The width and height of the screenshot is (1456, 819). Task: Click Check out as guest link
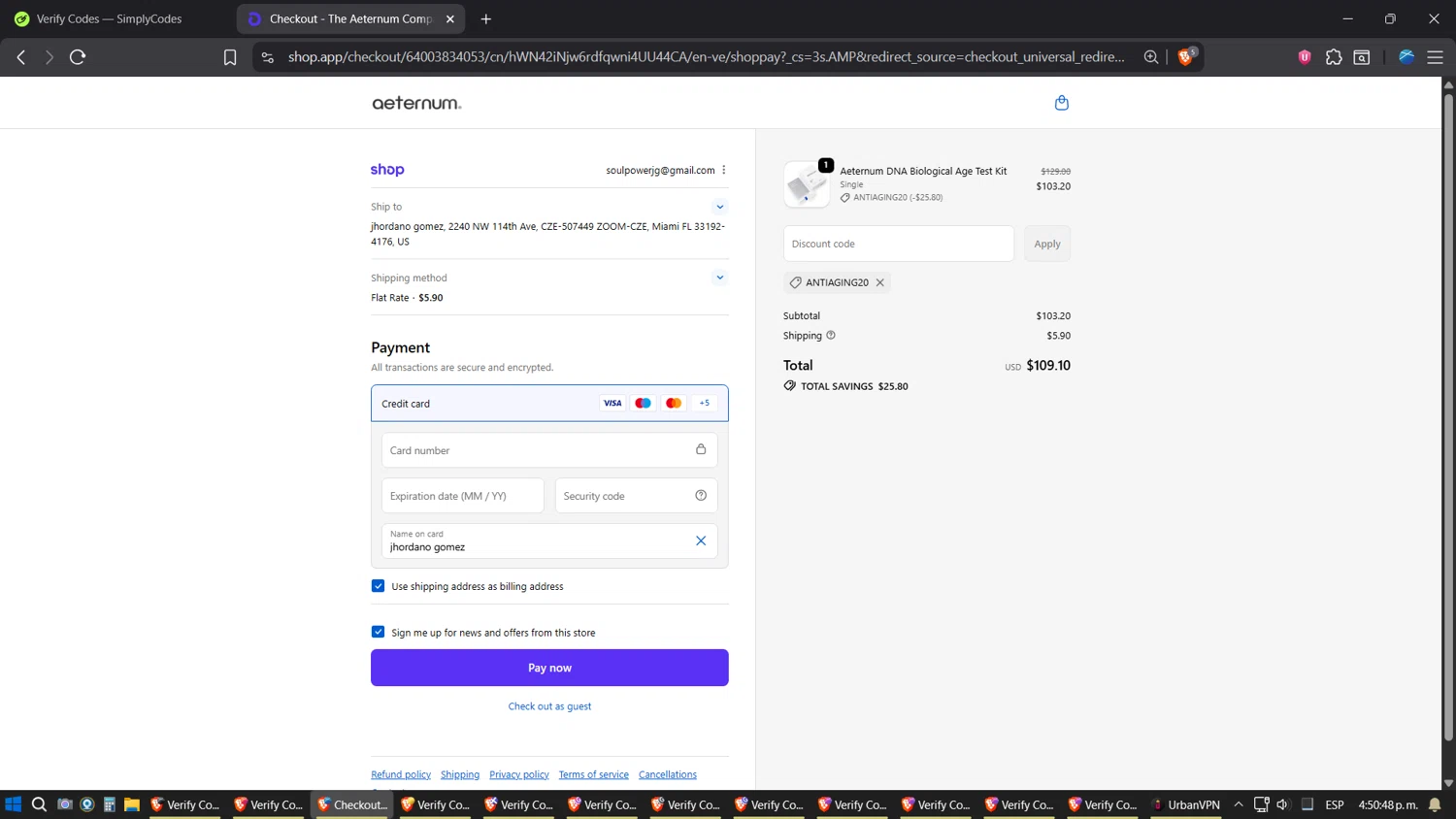coord(549,706)
